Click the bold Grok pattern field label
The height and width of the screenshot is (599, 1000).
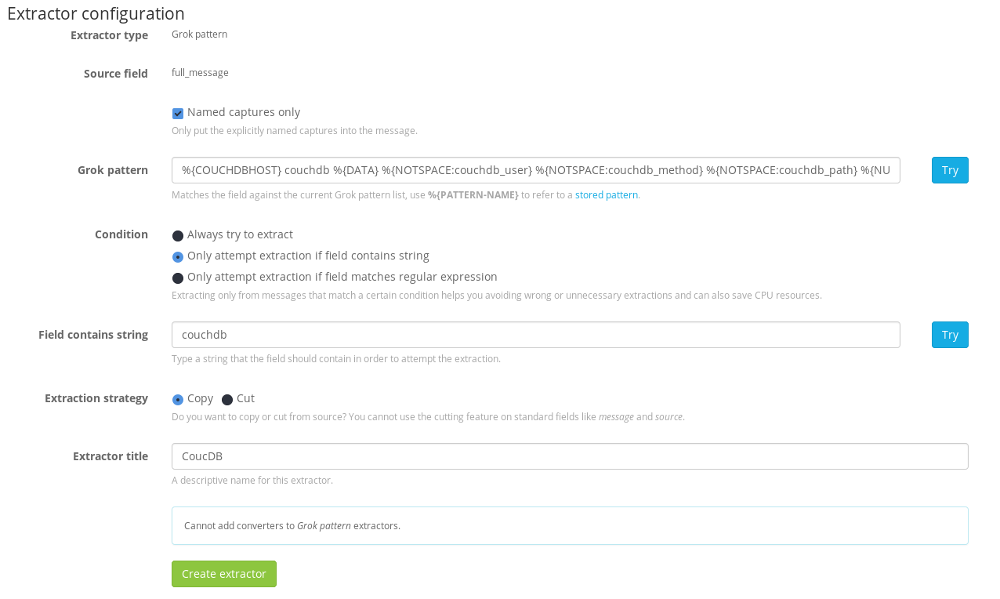(x=113, y=170)
